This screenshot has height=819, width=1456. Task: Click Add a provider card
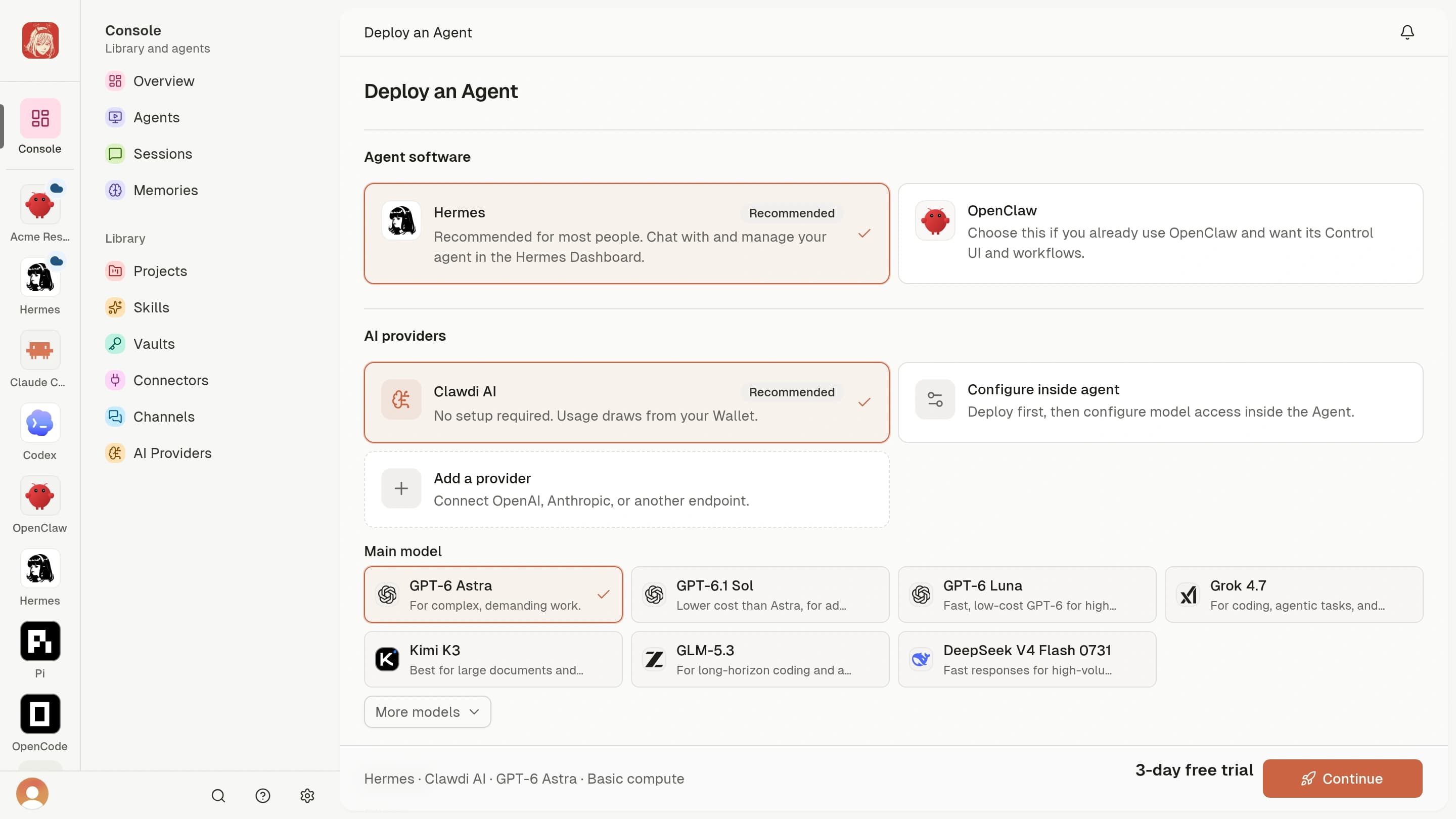coord(626,489)
